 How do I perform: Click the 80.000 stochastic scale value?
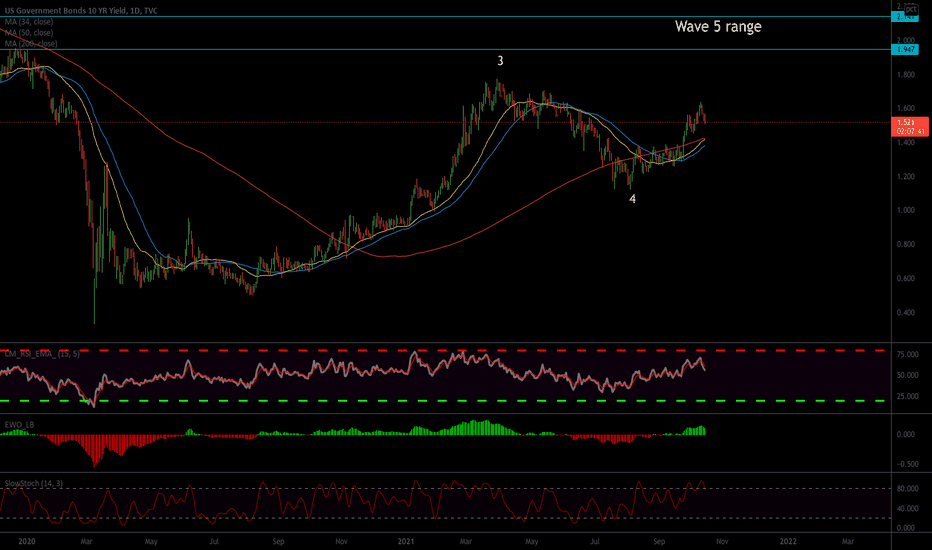tap(907, 489)
